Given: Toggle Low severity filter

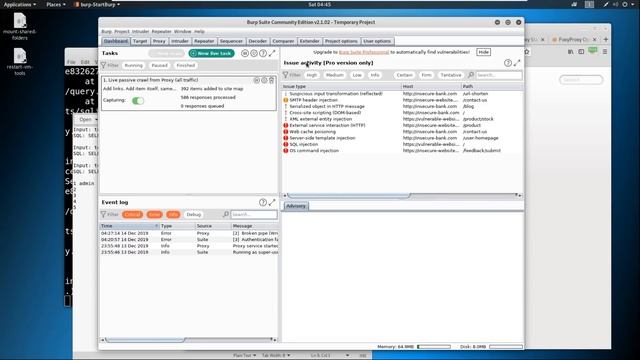Looking at the screenshot, I should pos(357,75).
